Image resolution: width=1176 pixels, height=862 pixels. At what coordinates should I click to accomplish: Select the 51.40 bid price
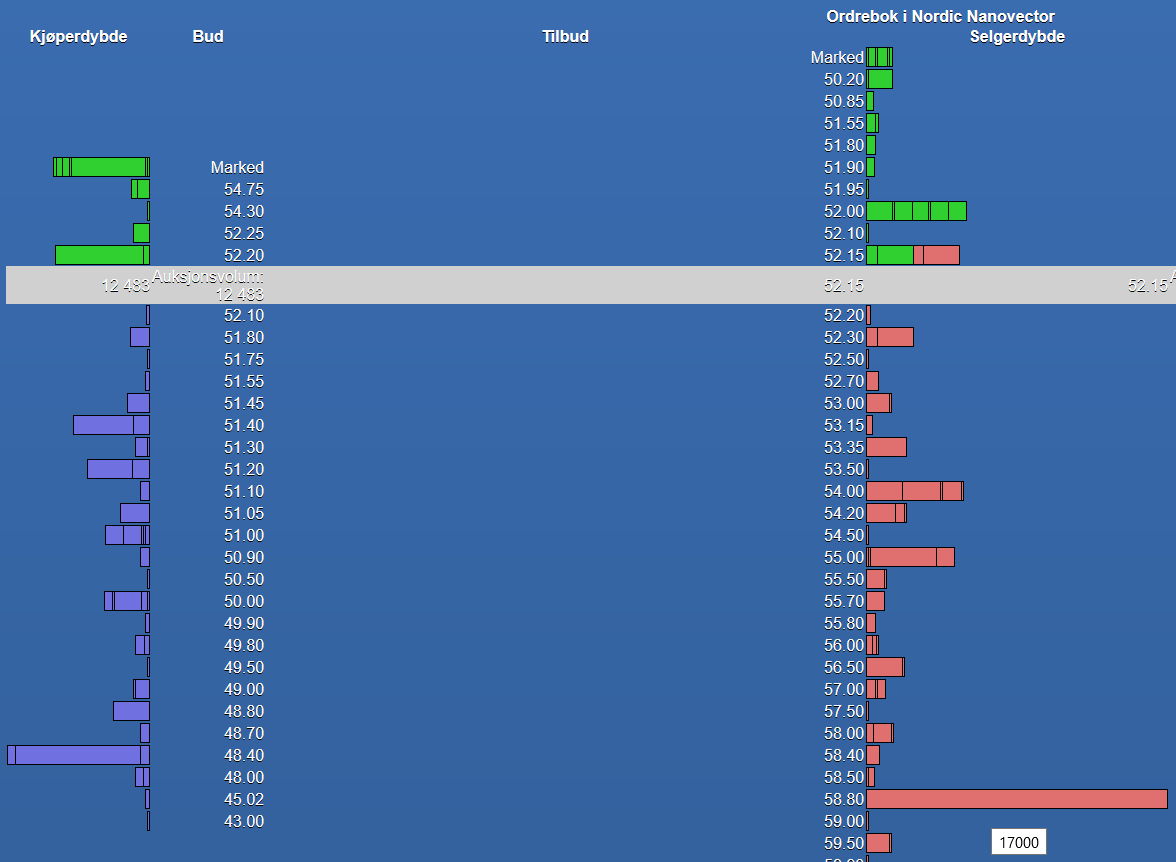pyautogui.click(x=244, y=425)
